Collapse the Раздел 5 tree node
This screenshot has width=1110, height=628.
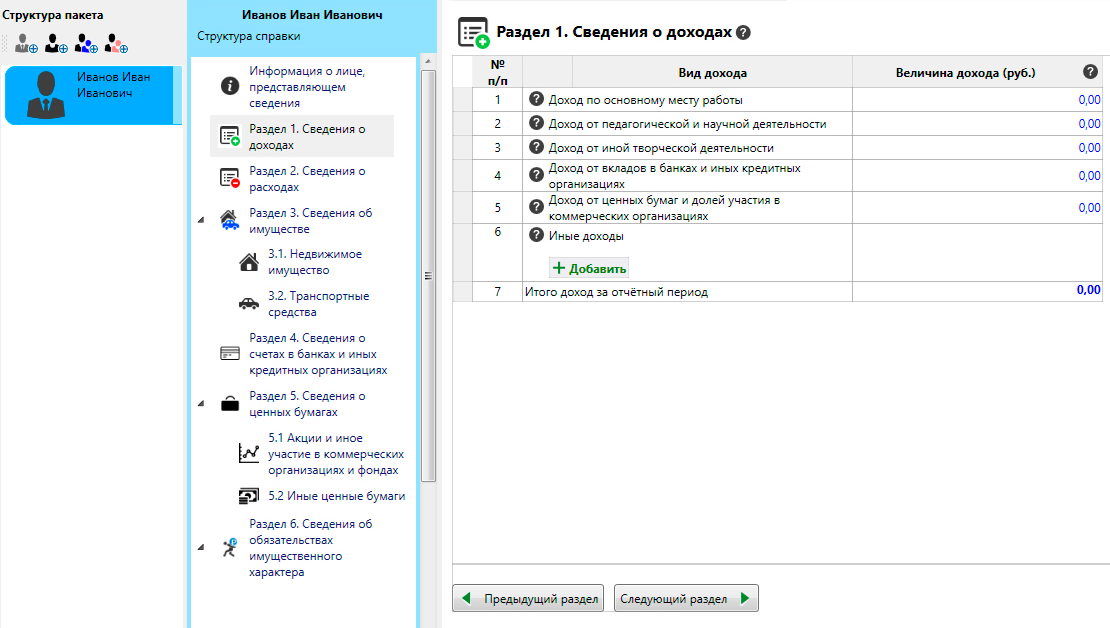tap(201, 404)
